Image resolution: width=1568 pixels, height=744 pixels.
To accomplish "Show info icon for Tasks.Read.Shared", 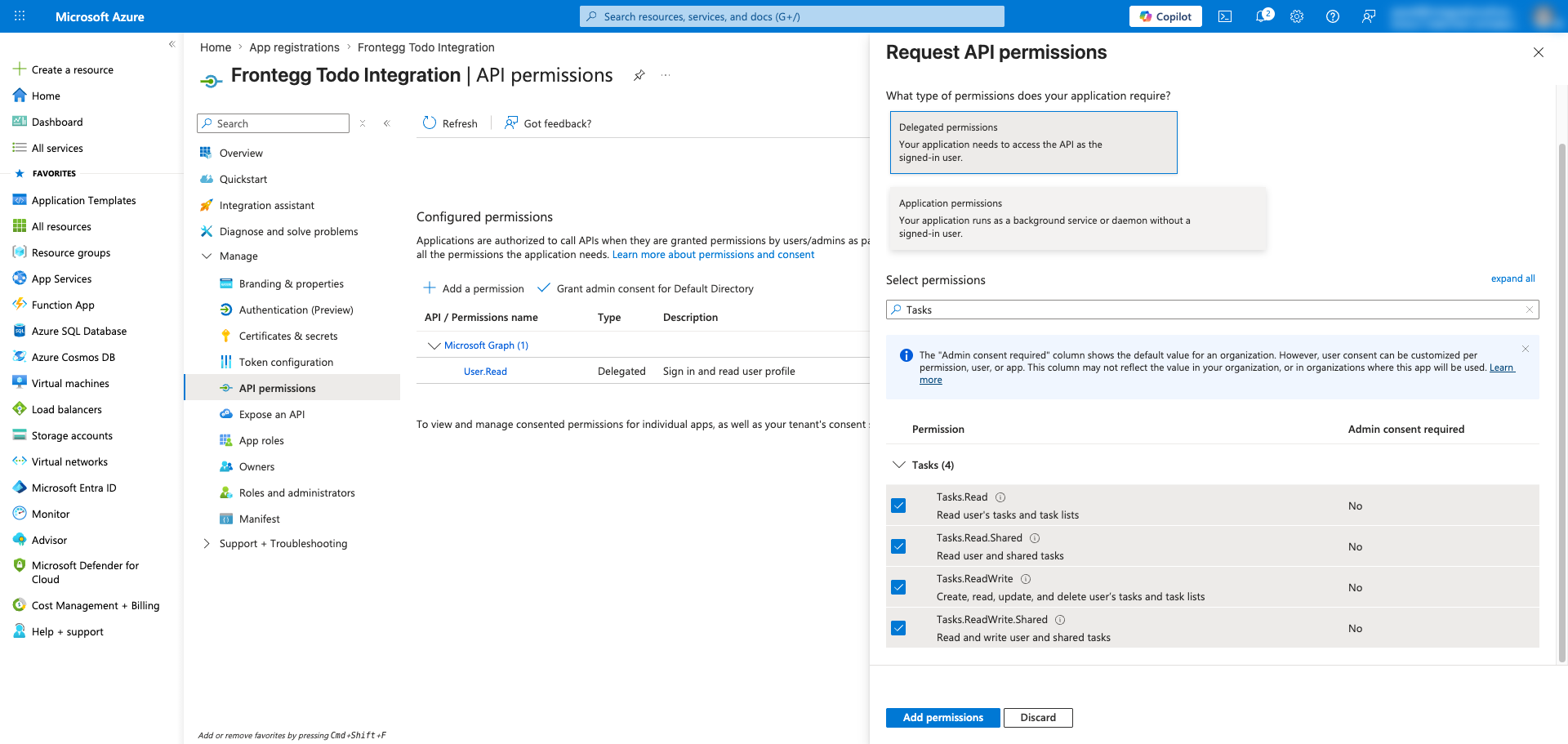I will click(x=1035, y=538).
